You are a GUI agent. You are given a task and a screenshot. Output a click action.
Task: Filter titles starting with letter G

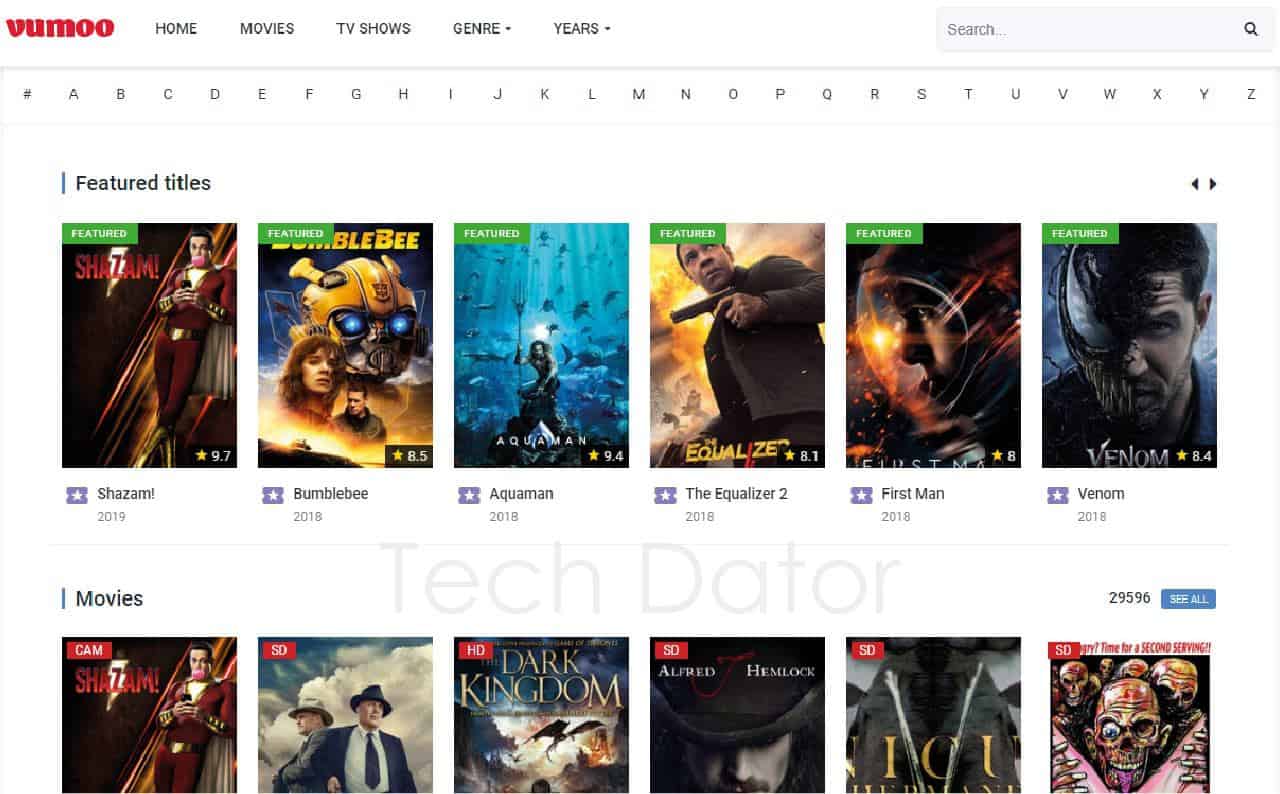point(356,94)
